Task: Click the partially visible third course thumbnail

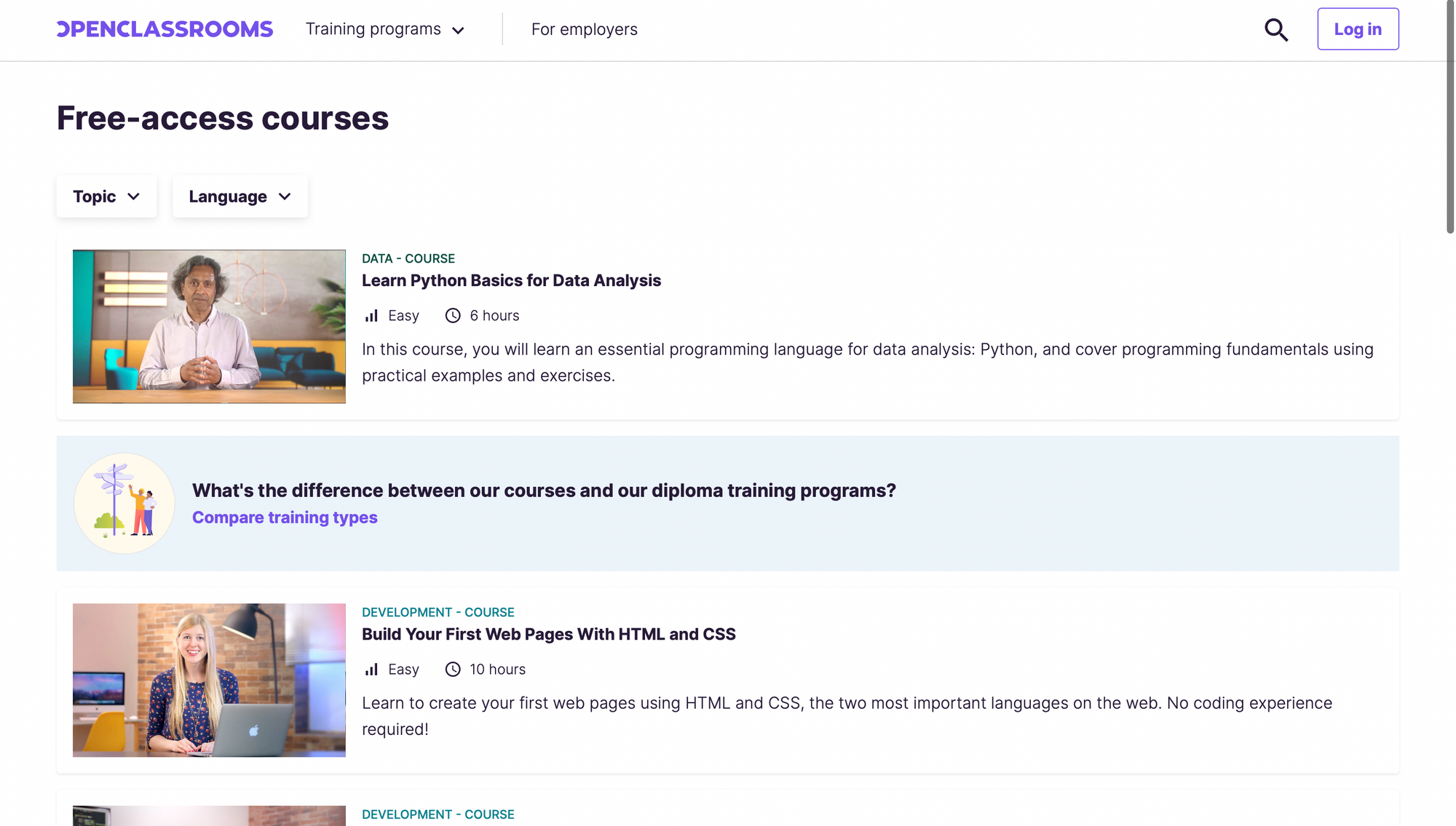Action: [x=209, y=815]
